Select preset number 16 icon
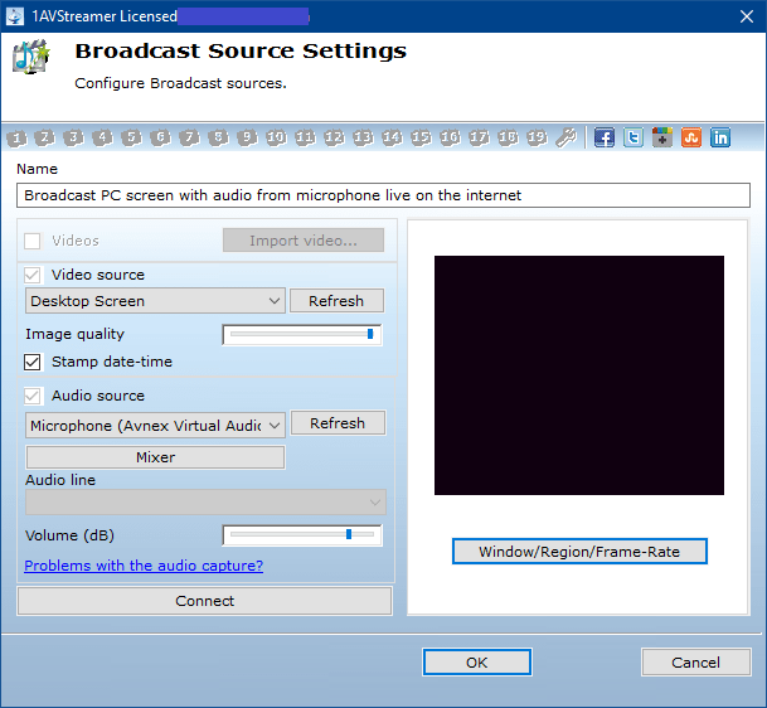The height and width of the screenshot is (708, 767). pos(450,138)
